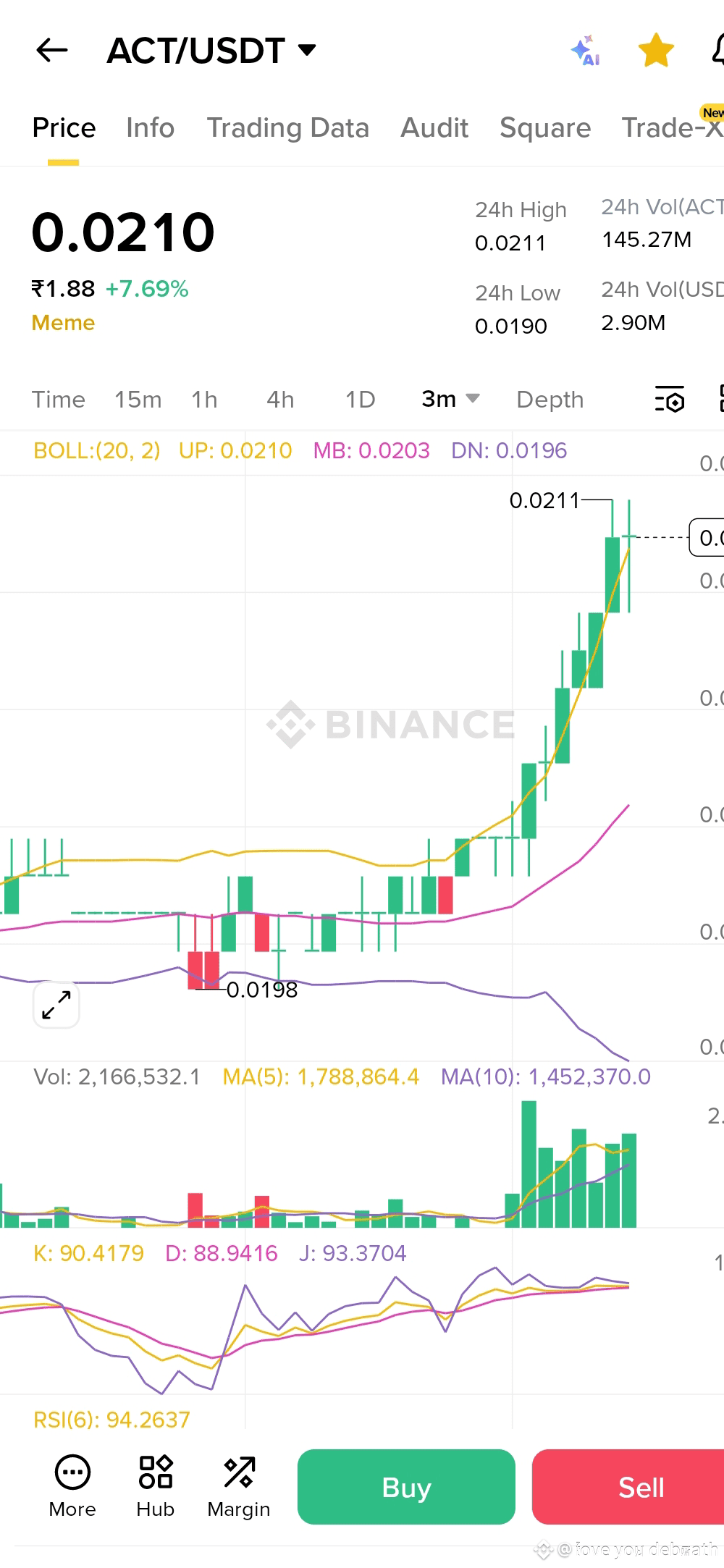724x1568 pixels.
Task: Tap the 0.0198 low marker on chart
Action: click(262, 990)
